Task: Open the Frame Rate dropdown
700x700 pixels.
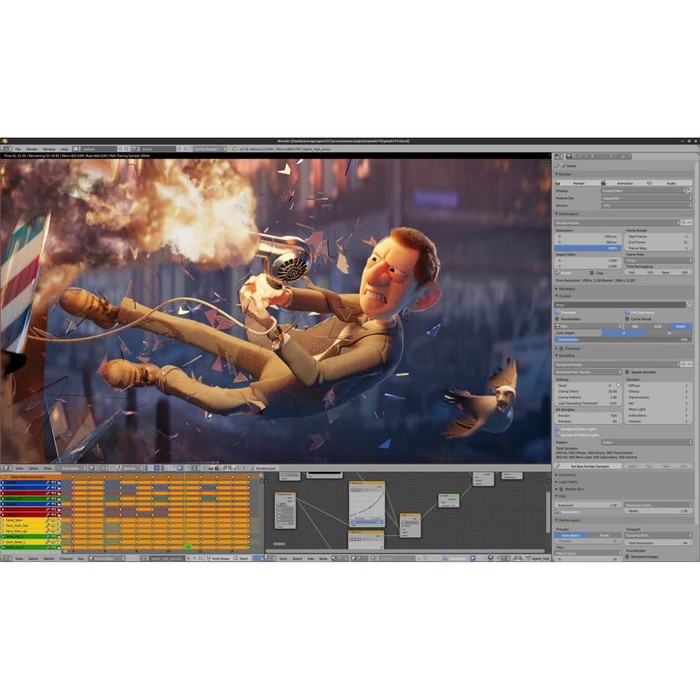Action: point(657,260)
